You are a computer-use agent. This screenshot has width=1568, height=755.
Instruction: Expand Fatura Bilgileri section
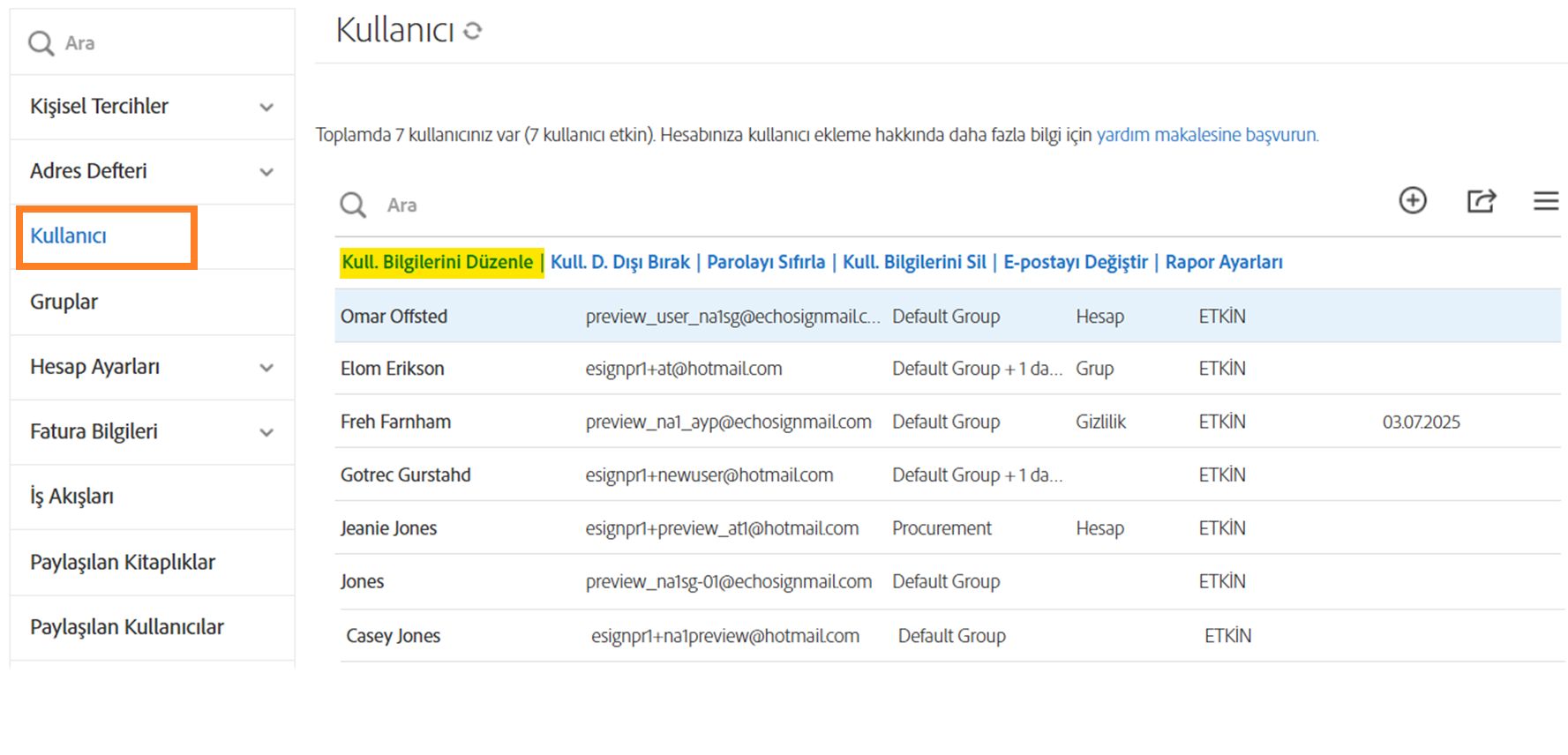click(266, 432)
